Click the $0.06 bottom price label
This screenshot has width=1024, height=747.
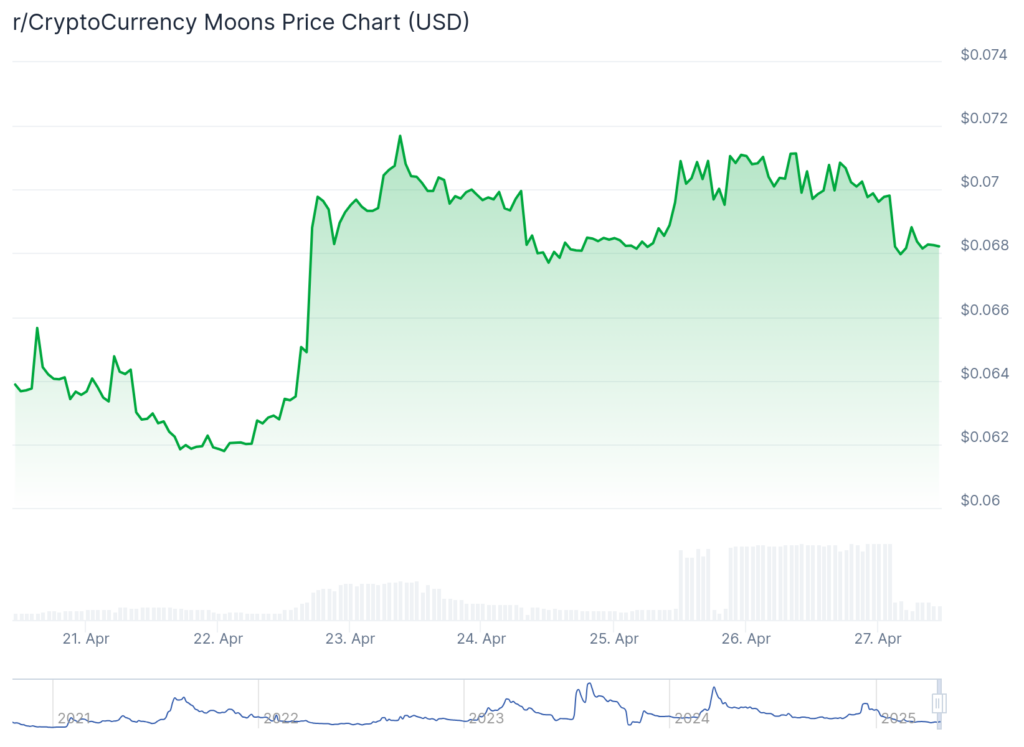(x=980, y=501)
